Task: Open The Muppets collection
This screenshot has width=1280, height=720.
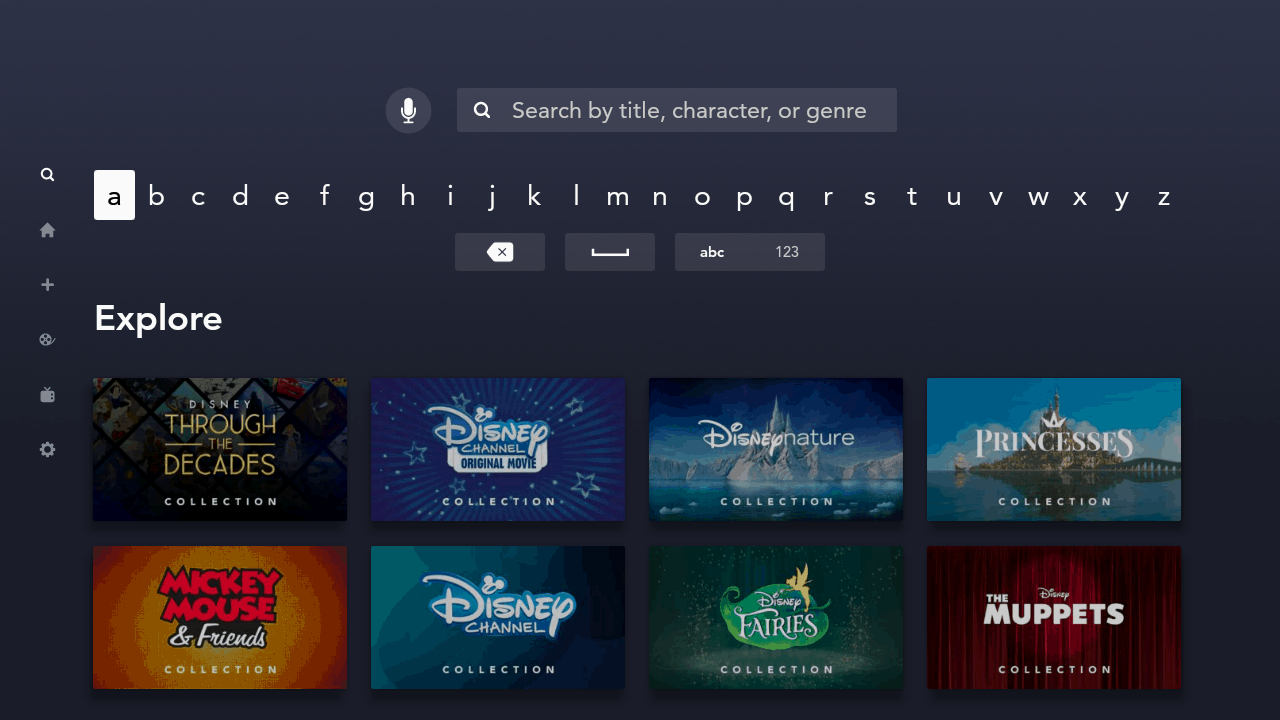Action: pos(1054,617)
